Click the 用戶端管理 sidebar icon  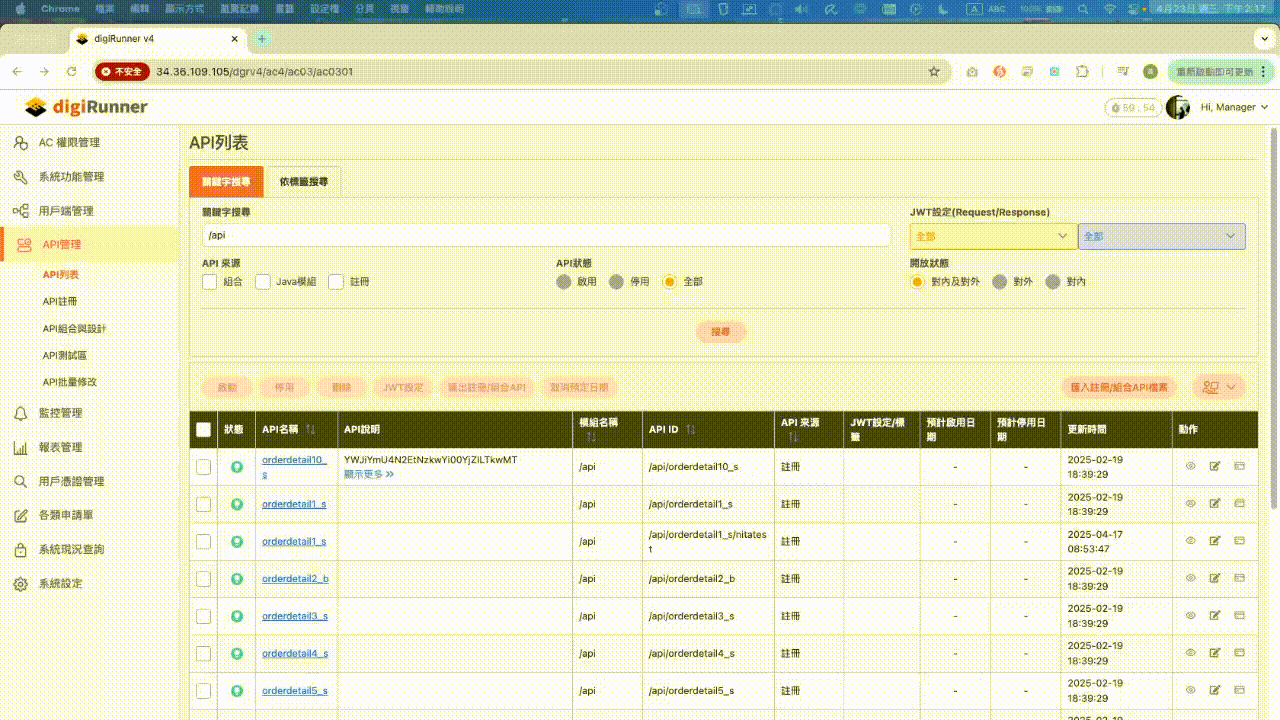[x=20, y=211]
